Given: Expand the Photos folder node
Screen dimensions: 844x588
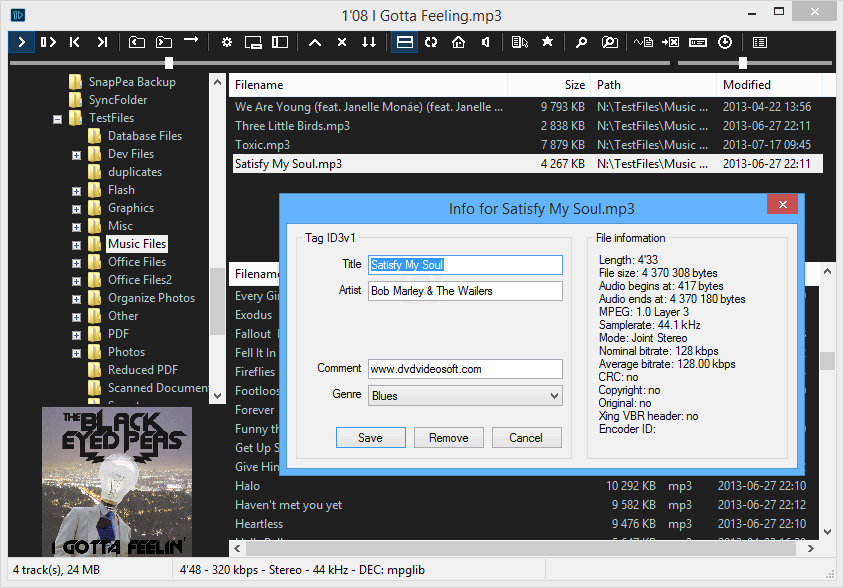Looking at the screenshot, I should 77,353.
